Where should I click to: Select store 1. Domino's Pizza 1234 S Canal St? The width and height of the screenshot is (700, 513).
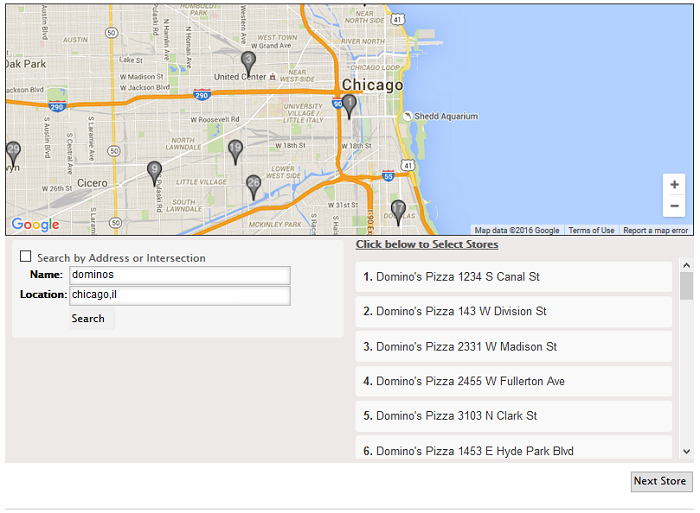513,277
